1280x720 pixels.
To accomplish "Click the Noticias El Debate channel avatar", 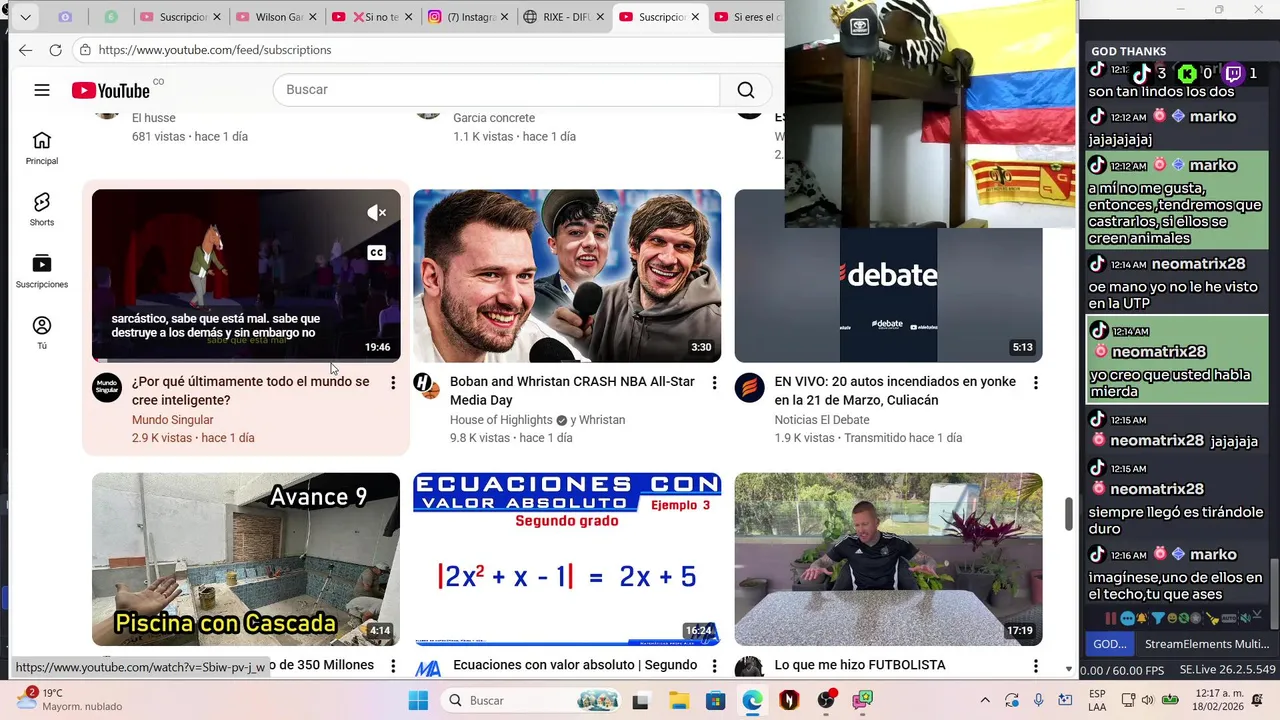I will pos(749,388).
